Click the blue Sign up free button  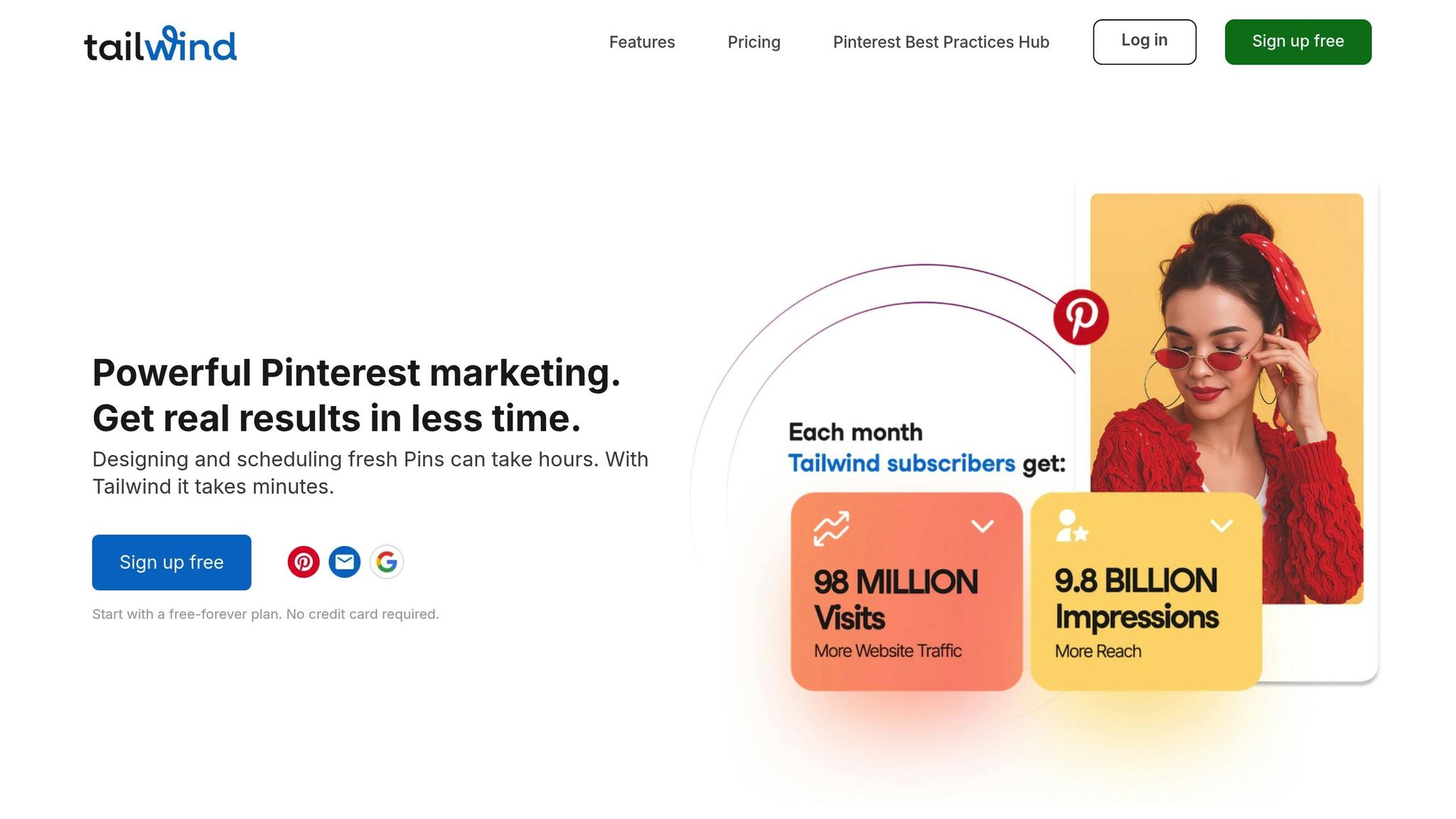pyautogui.click(x=171, y=562)
